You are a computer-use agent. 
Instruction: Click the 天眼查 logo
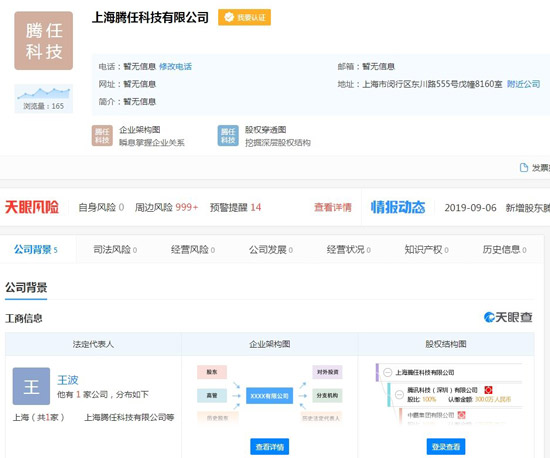pyautogui.click(x=508, y=317)
